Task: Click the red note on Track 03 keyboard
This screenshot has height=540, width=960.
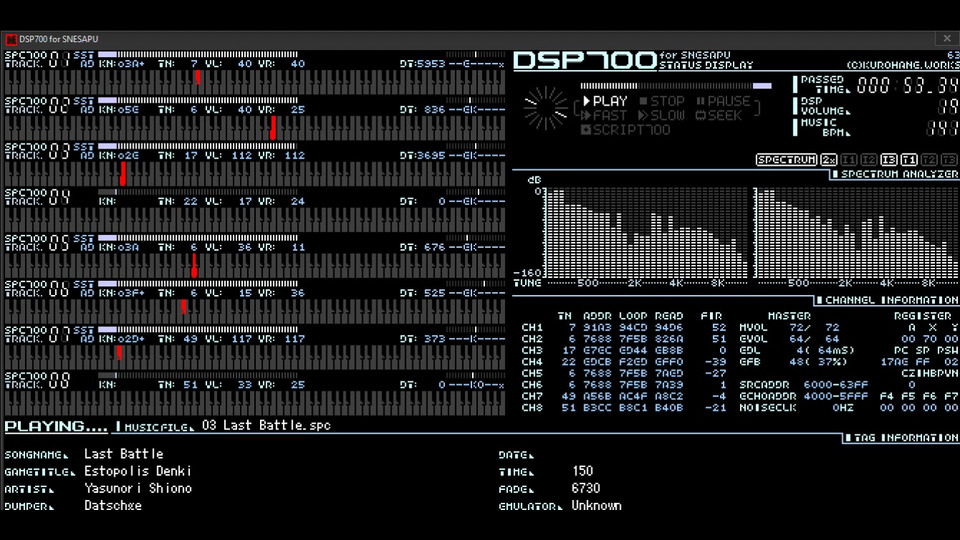Action: [x=123, y=173]
